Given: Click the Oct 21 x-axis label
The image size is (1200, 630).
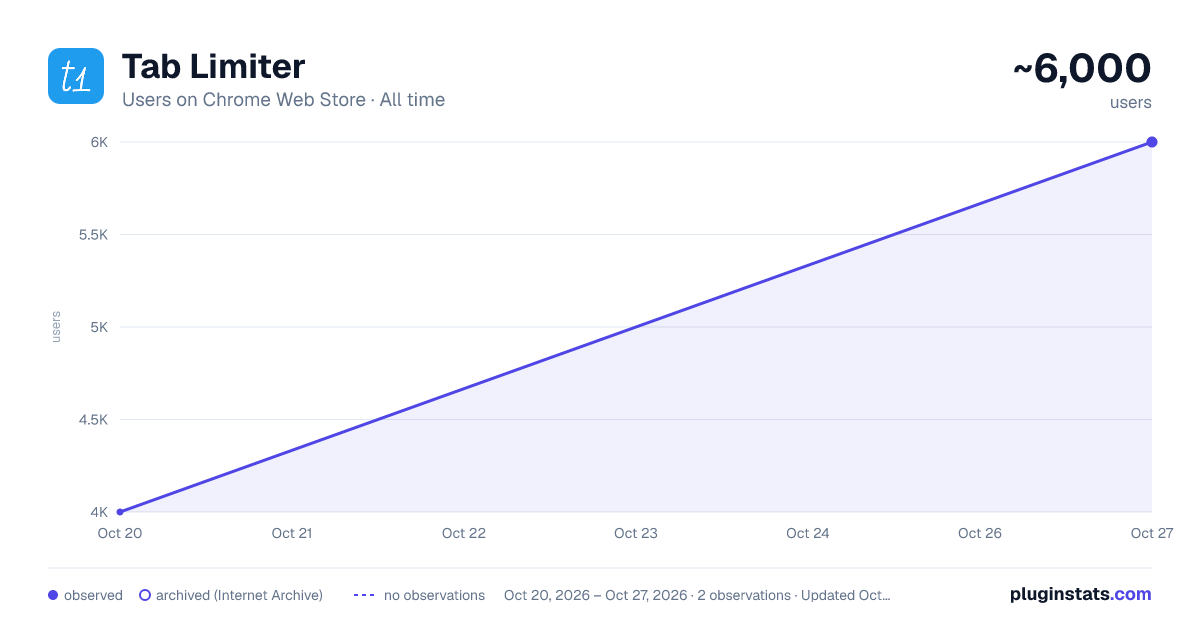Looking at the screenshot, I should coord(292,533).
